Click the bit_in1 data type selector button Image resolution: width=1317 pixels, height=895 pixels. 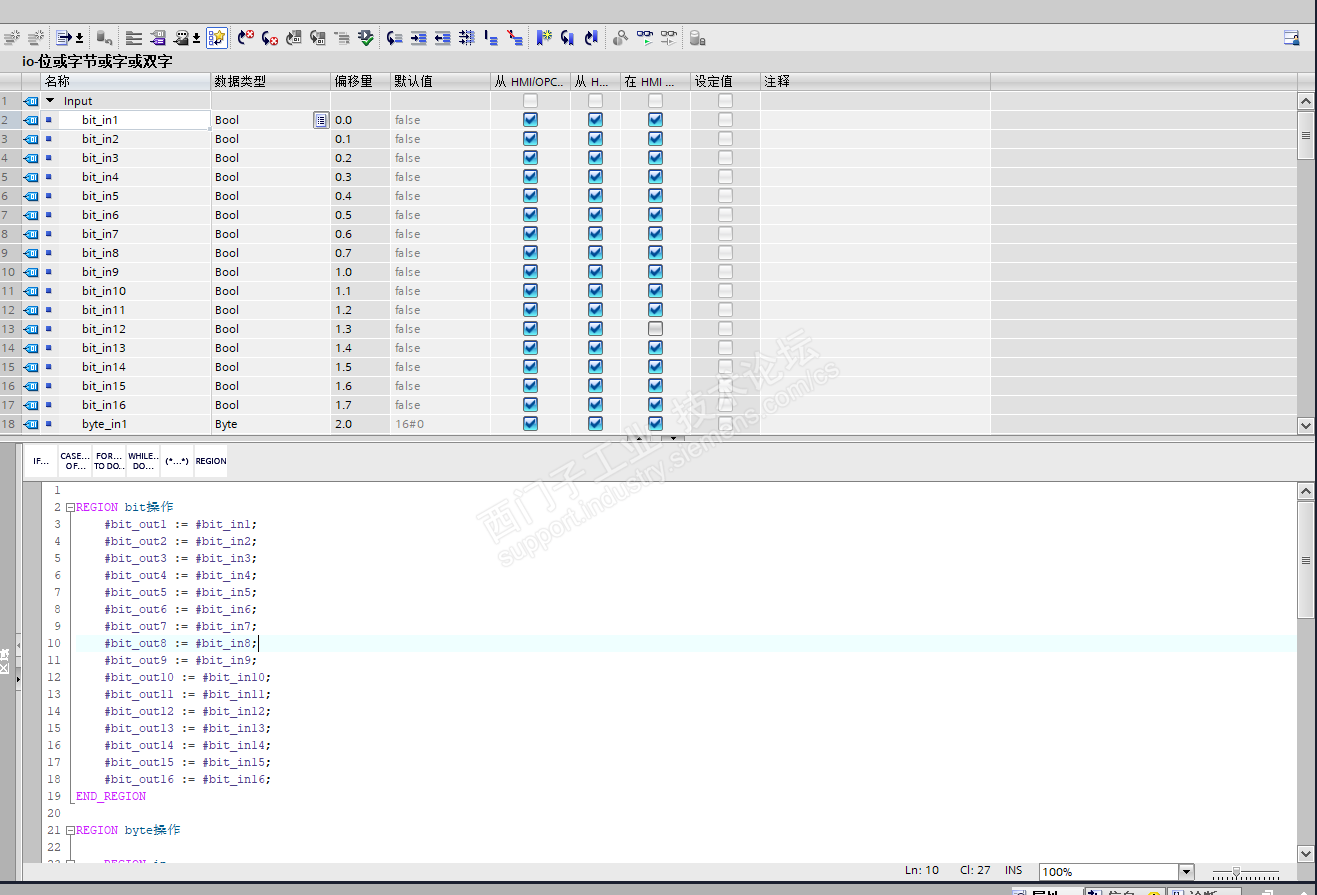pyautogui.click(x=320, y=120)
